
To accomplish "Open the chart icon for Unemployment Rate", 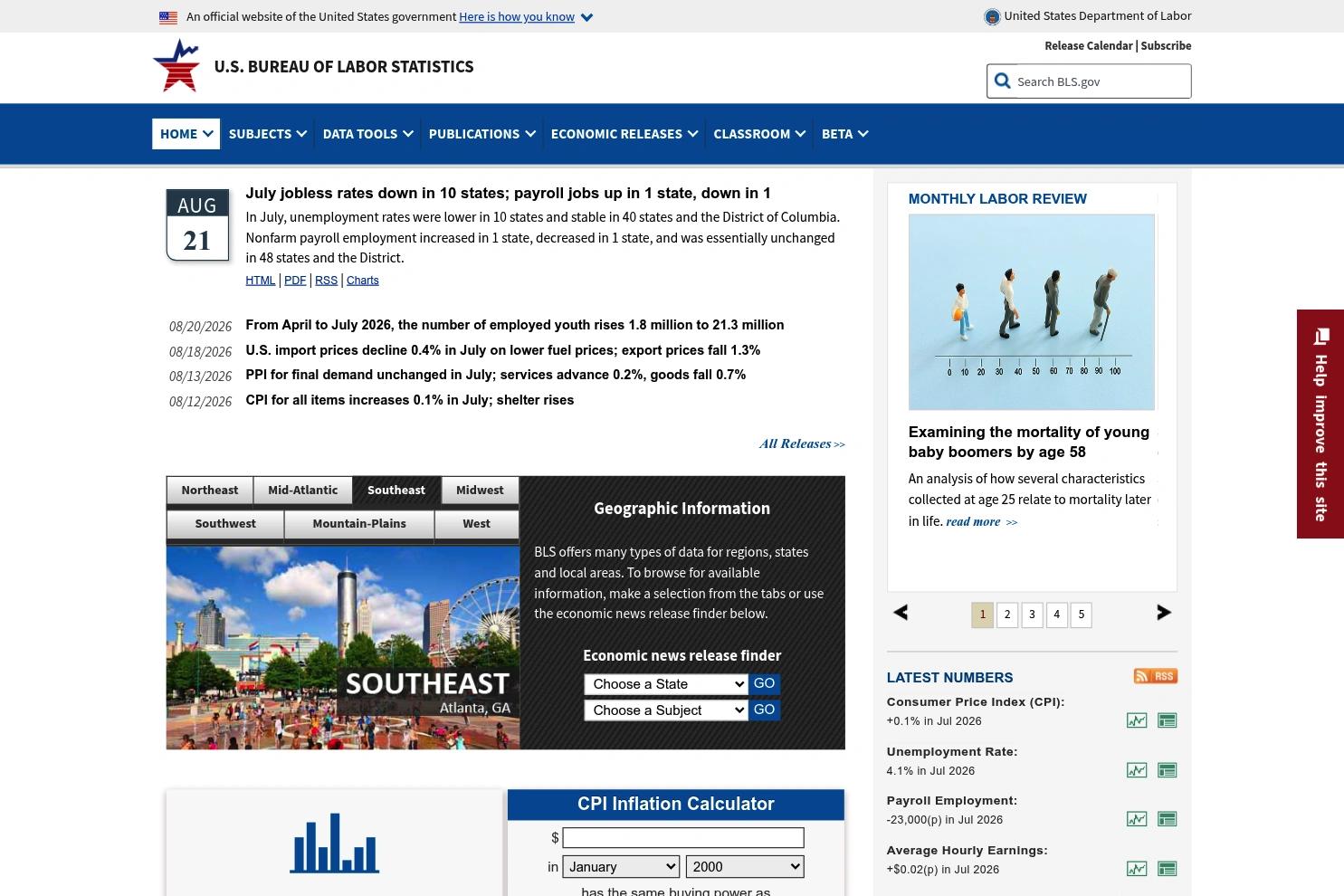I will (1136, 770).
